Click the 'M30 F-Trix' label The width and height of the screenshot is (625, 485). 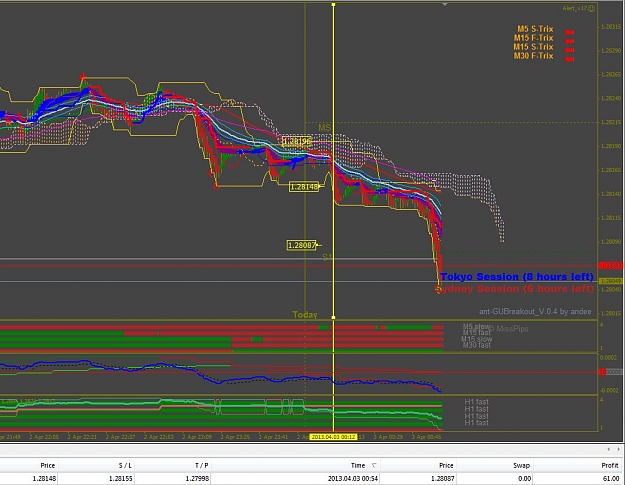click(533, 56)
